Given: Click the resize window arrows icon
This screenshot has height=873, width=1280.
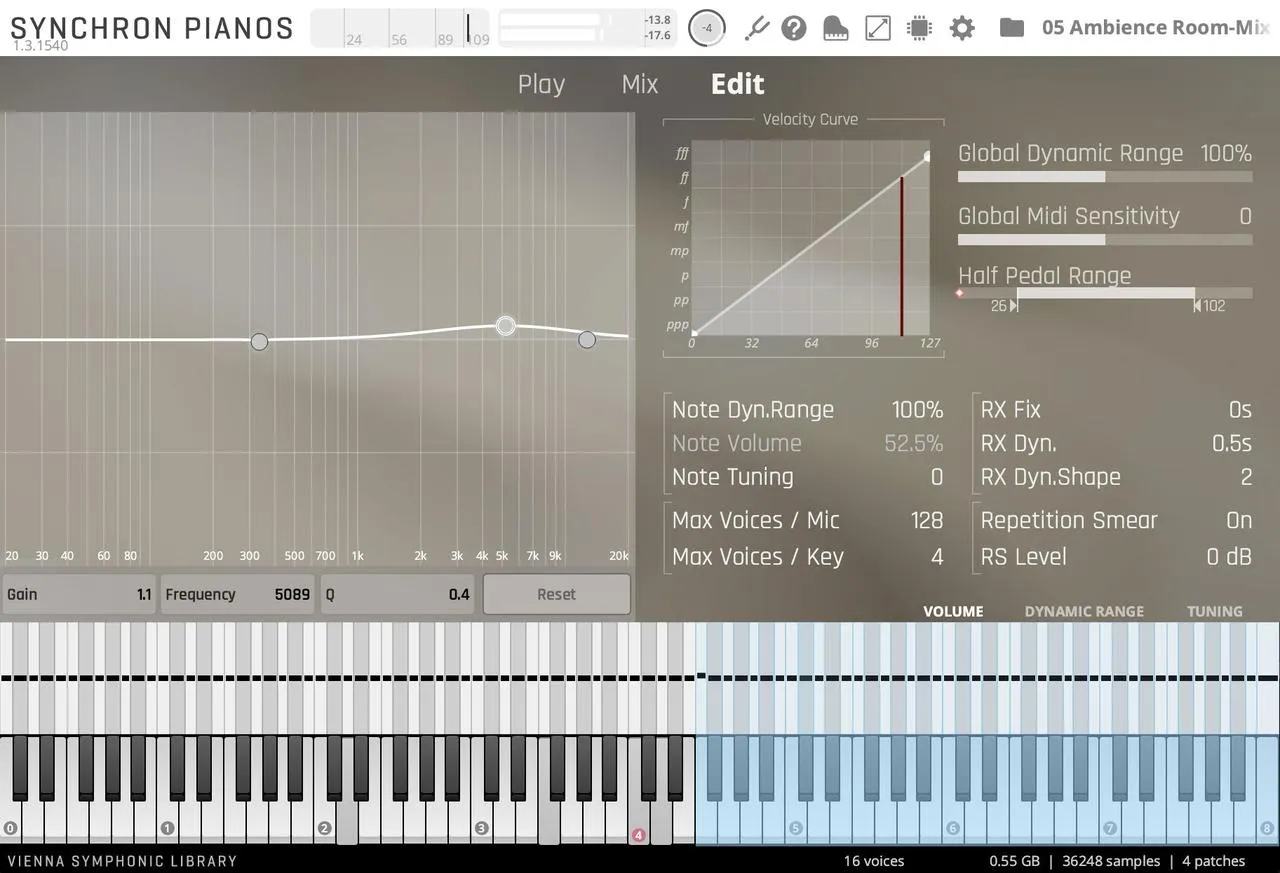Looking at the screenshot, I should coord(878,28).
